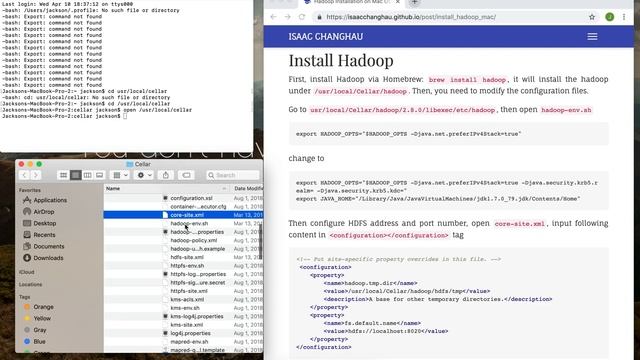Go back in Finder window

coord(24,175)
